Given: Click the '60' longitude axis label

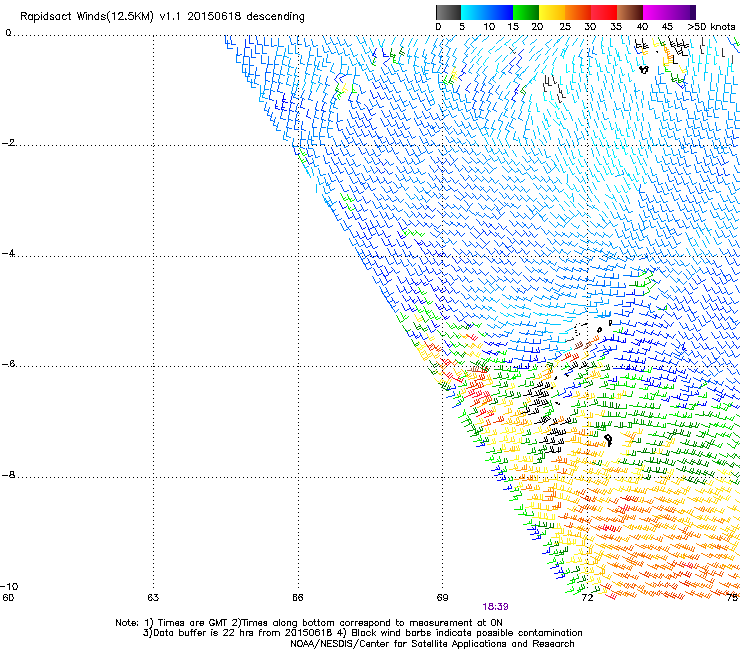Looking at the screenshot, I should coord(8,598).
